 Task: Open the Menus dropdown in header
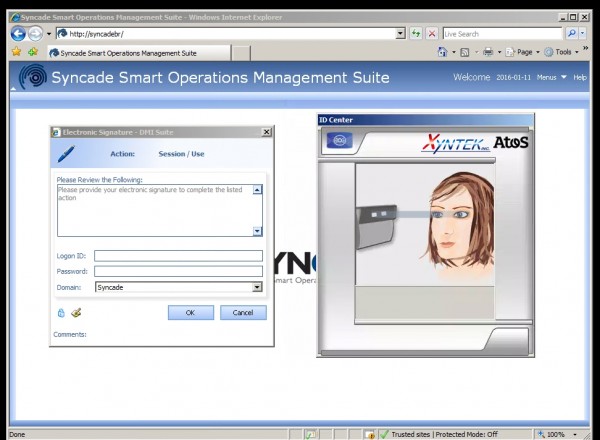click(x=551, y=77)
